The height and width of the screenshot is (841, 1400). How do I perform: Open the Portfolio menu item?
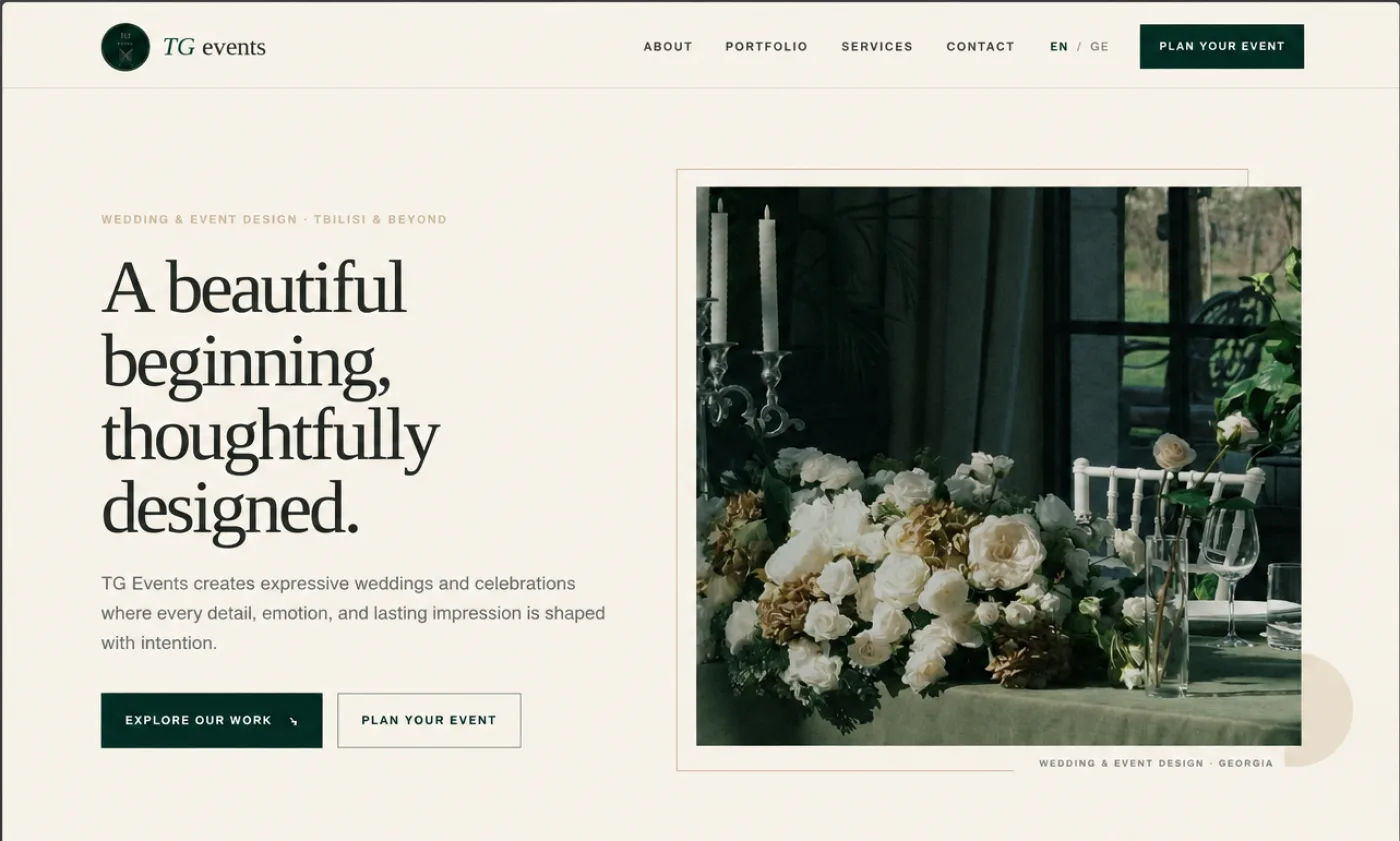pos(767,47)
